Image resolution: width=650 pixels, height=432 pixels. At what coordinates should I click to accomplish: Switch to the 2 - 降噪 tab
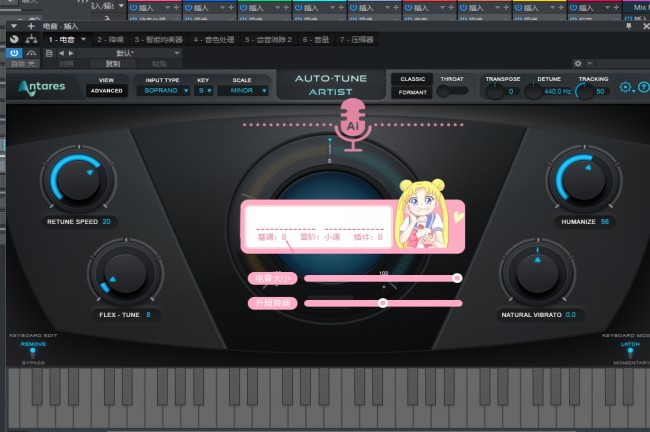click(110, 39)
